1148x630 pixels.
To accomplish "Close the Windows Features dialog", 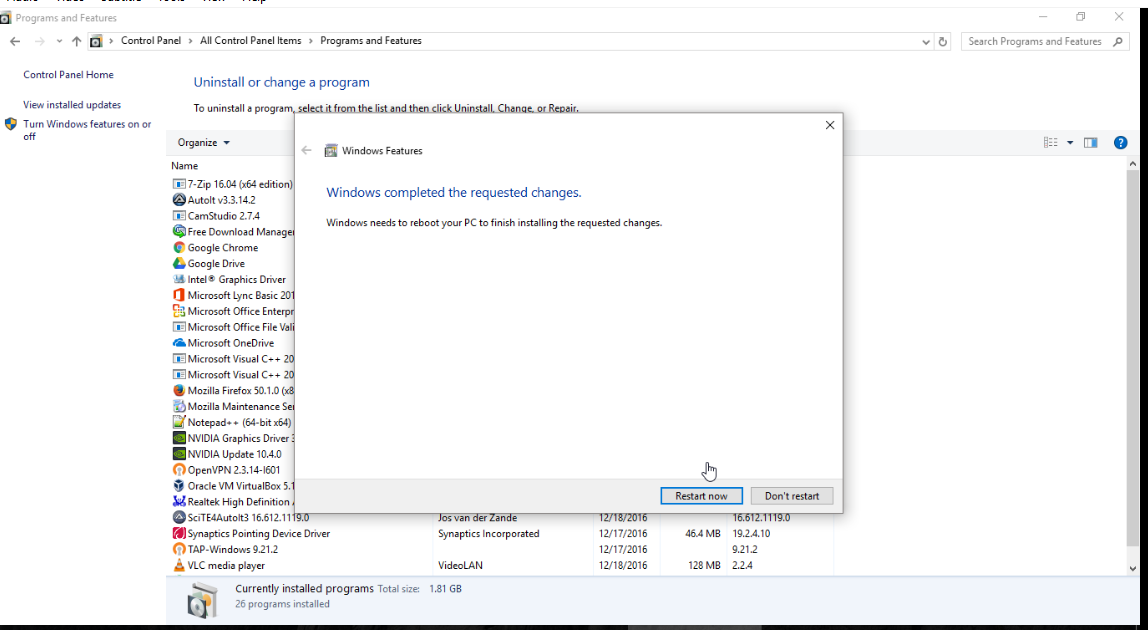I will pos(830,125).
